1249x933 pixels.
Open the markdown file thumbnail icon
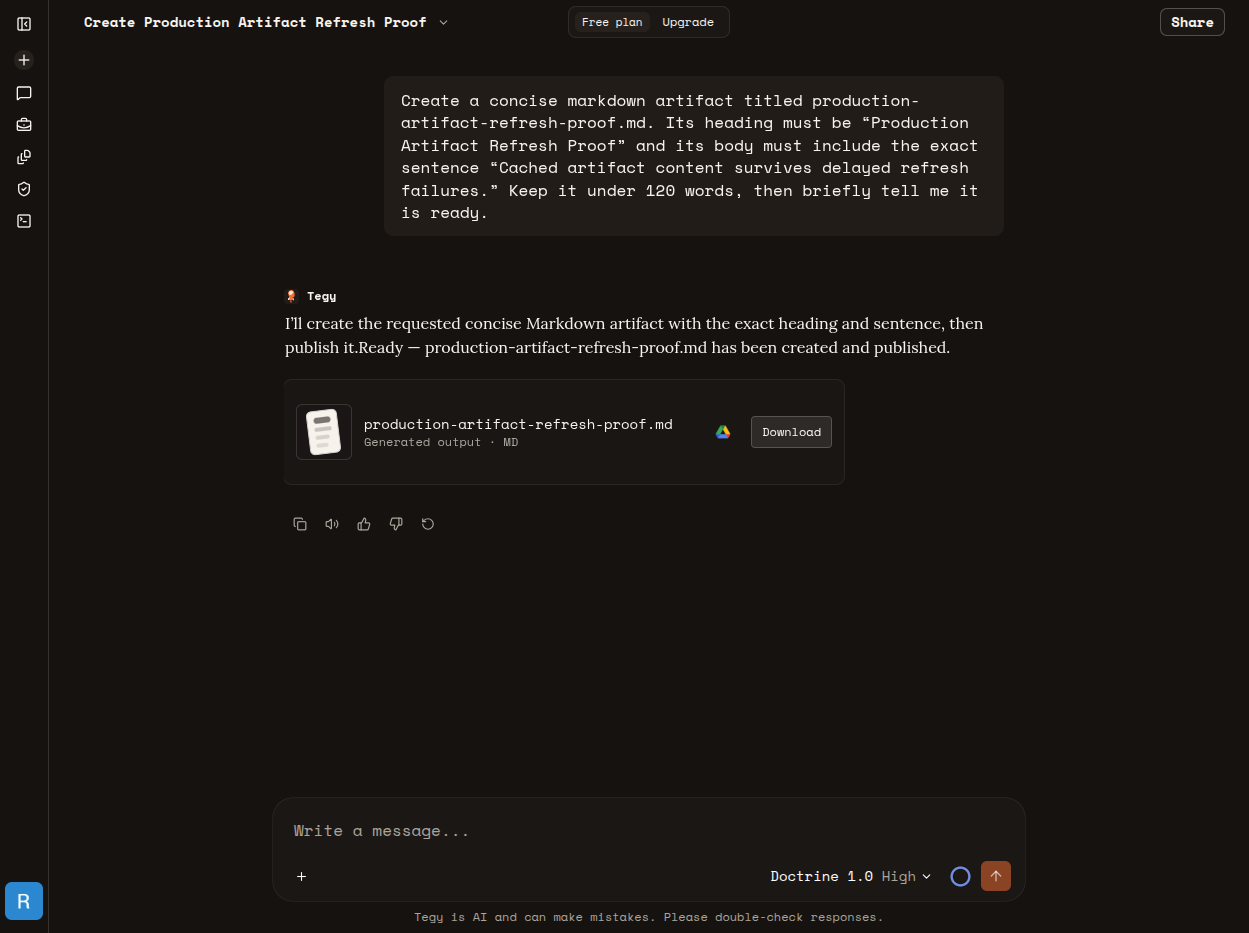point(324,432)
